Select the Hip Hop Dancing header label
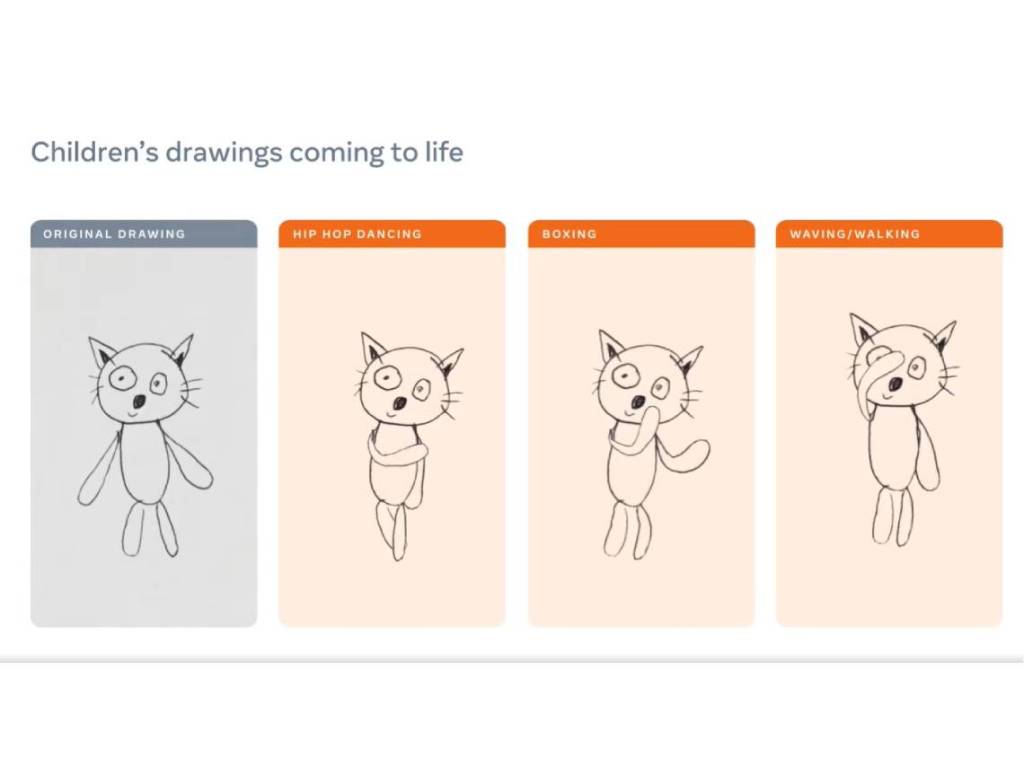Screen dimensions: 1024x768 click(357, 234)
